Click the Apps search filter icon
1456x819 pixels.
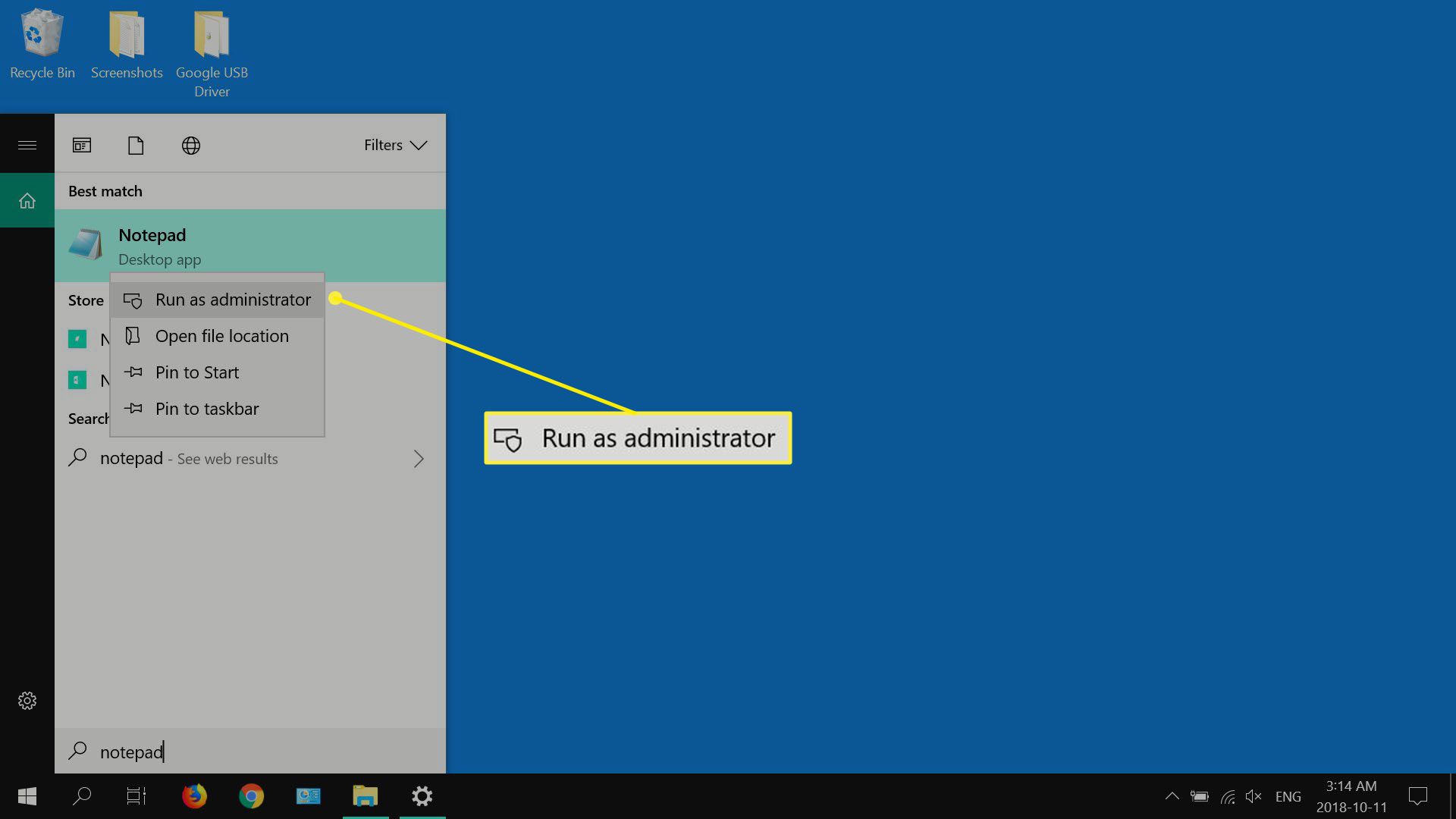pyautogui.click(x=81, y=145)
